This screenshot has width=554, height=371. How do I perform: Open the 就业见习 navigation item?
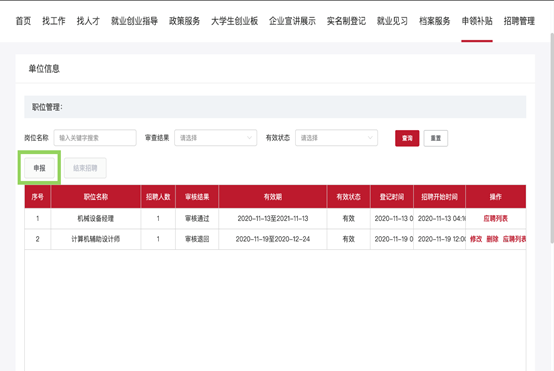(x=392, y=21)
